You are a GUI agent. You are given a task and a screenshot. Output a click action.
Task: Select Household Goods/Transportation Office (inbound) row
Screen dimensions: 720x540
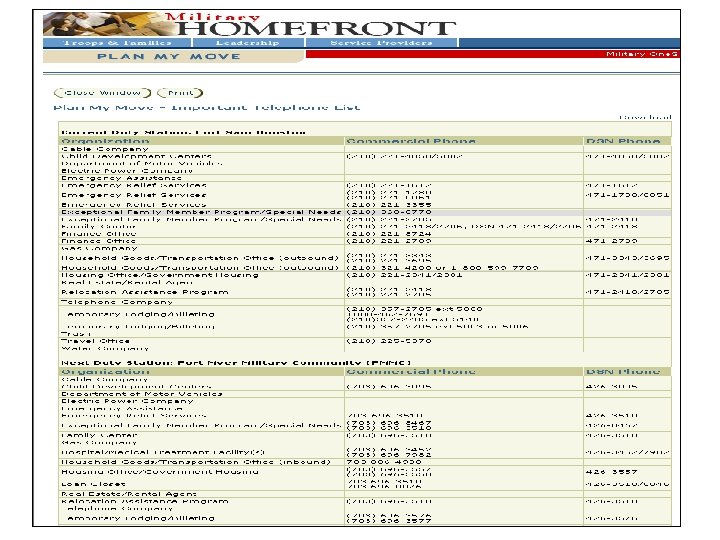pos(365,462)
